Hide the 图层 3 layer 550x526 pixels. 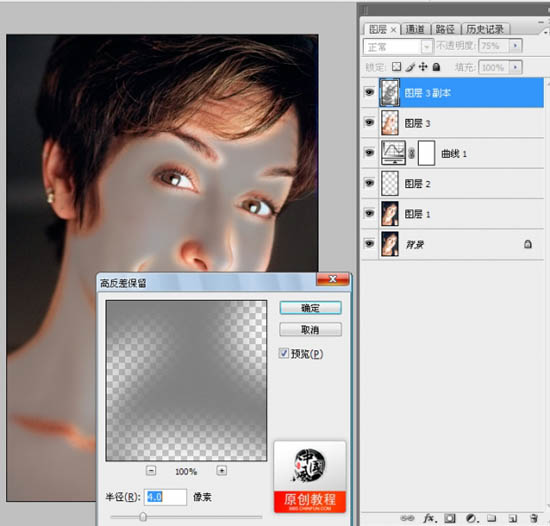click(x=369, y=122)
